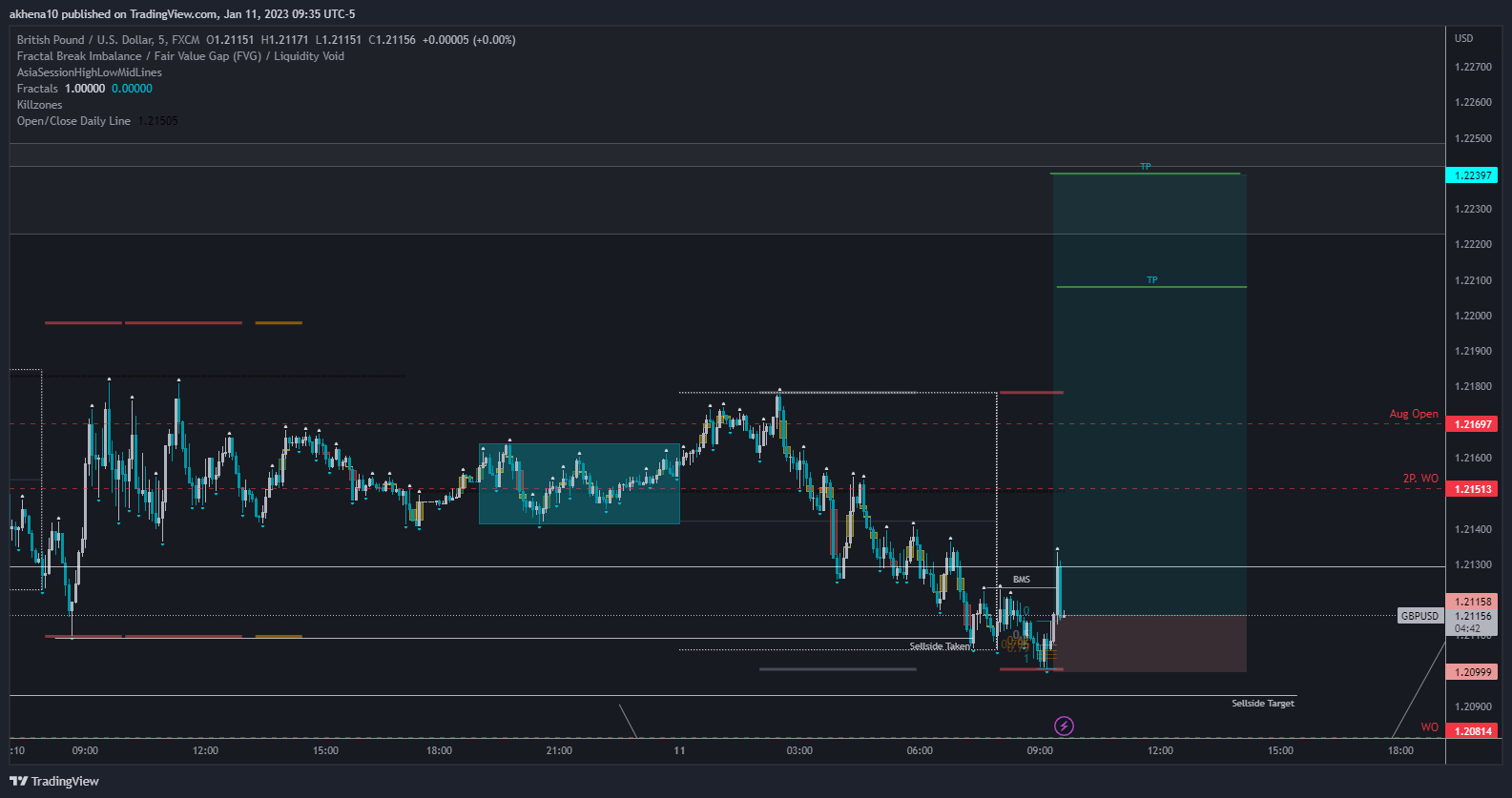Image resolution: width=1512 pixels, height=798 pixels.
Task: Select the AsiaSessionHighLowMidLines indicator label
Action: [90, 72]
